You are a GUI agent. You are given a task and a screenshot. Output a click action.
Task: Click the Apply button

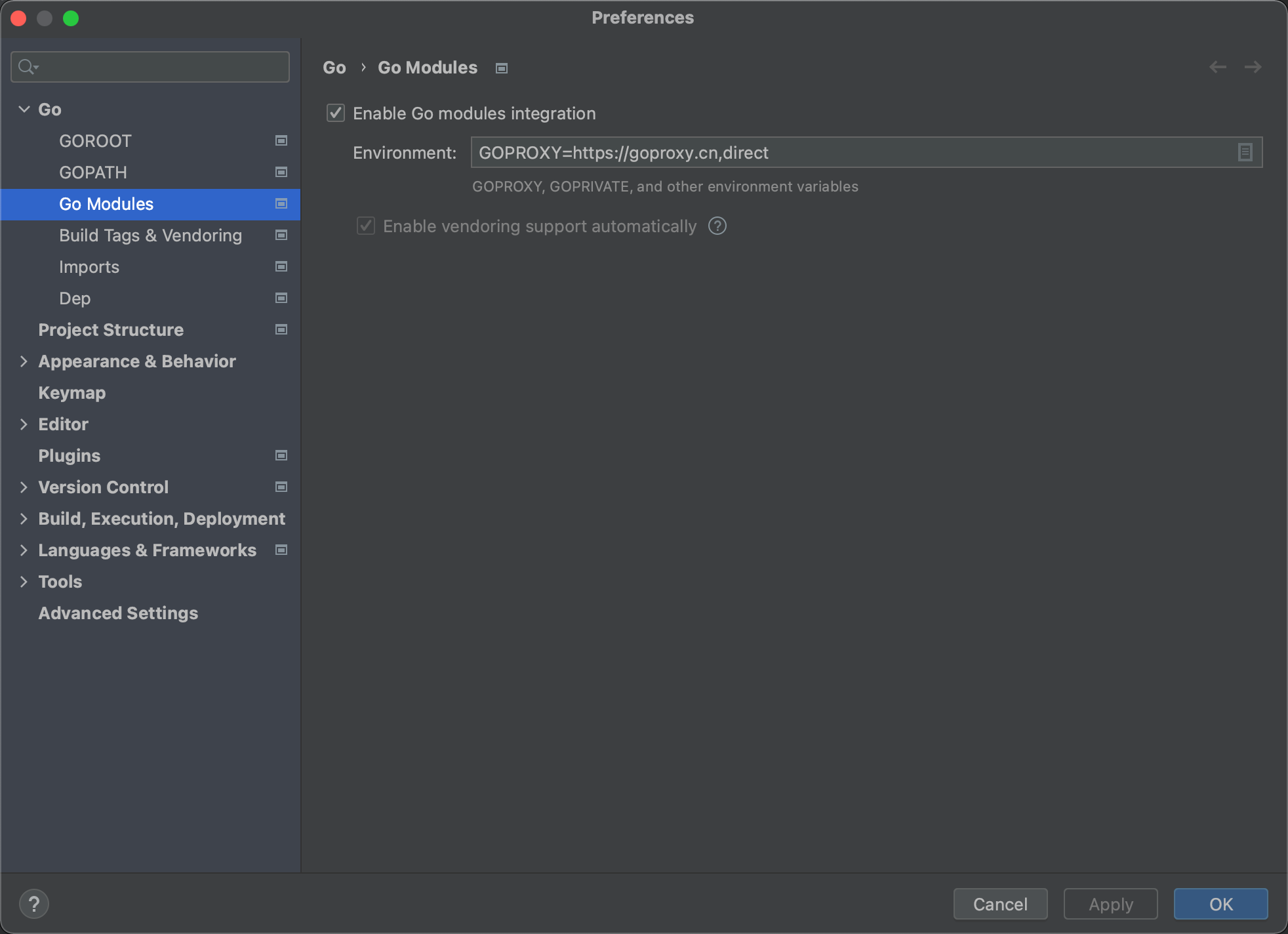coord(1110,904)
